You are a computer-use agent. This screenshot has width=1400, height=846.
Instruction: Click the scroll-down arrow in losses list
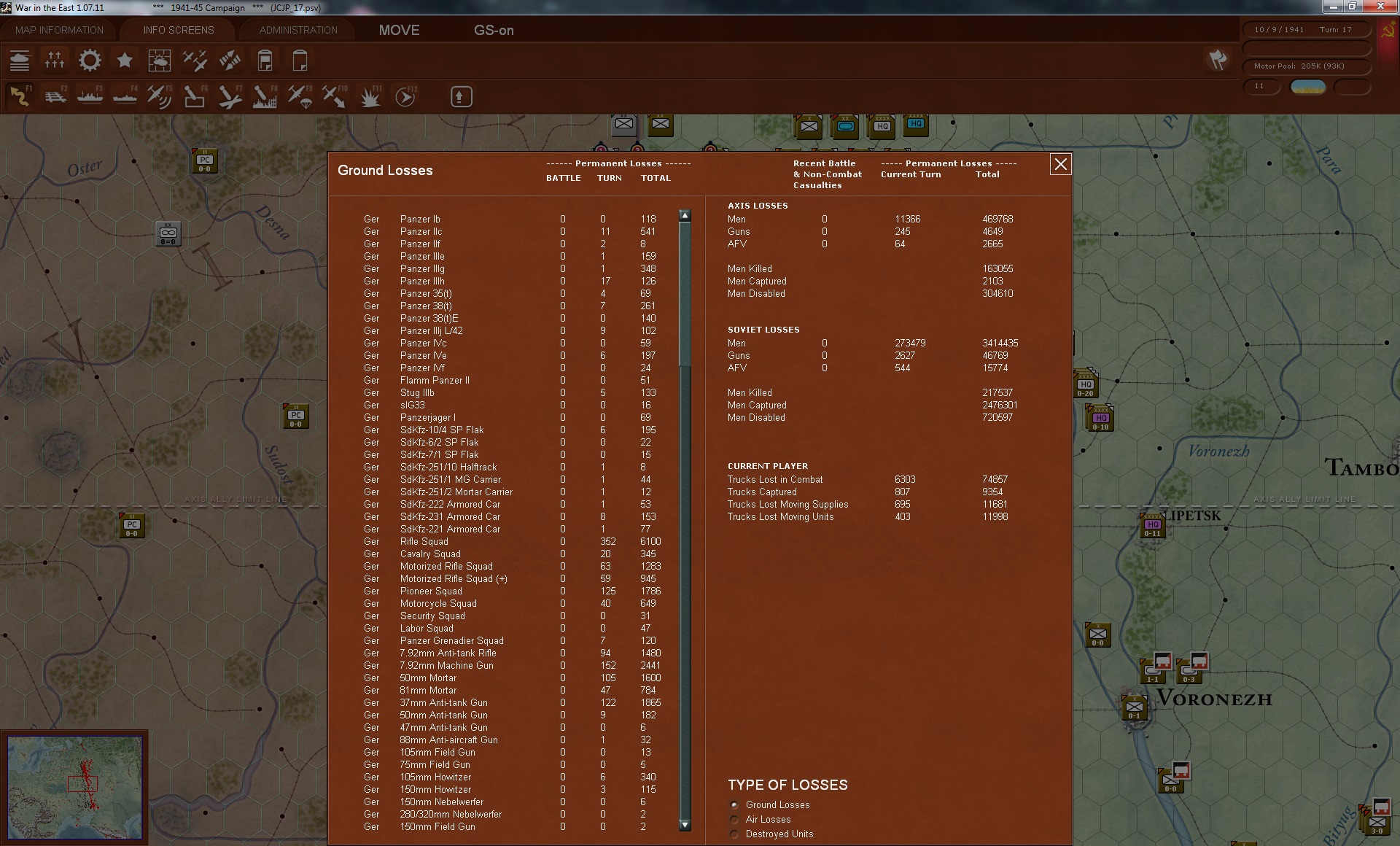point(684,825)
